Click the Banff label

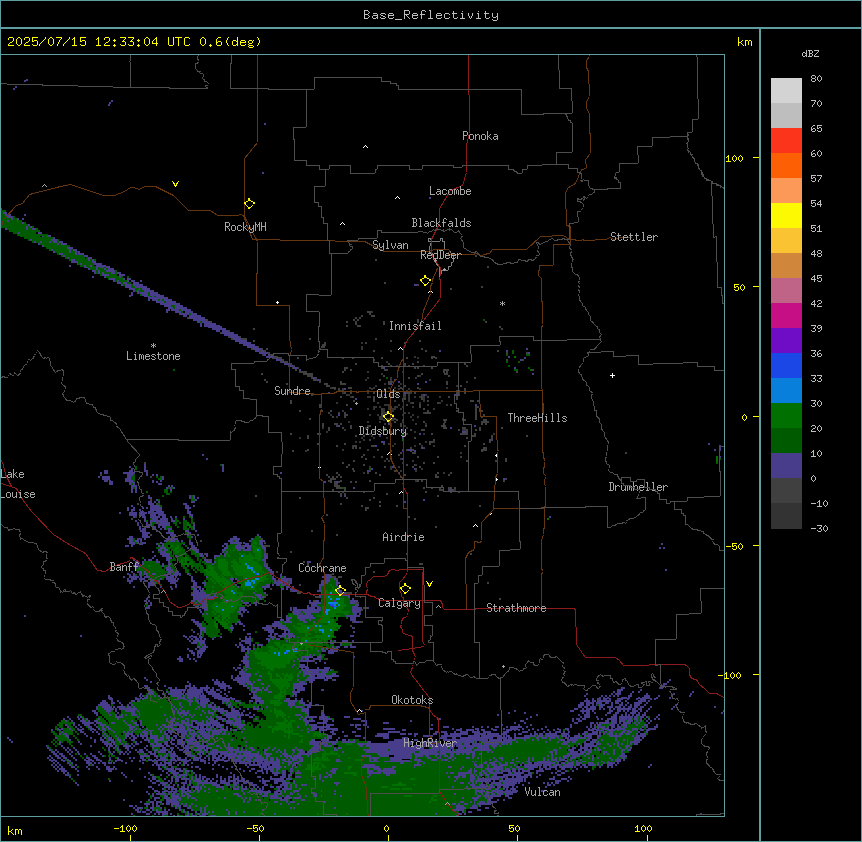point(124,567)
